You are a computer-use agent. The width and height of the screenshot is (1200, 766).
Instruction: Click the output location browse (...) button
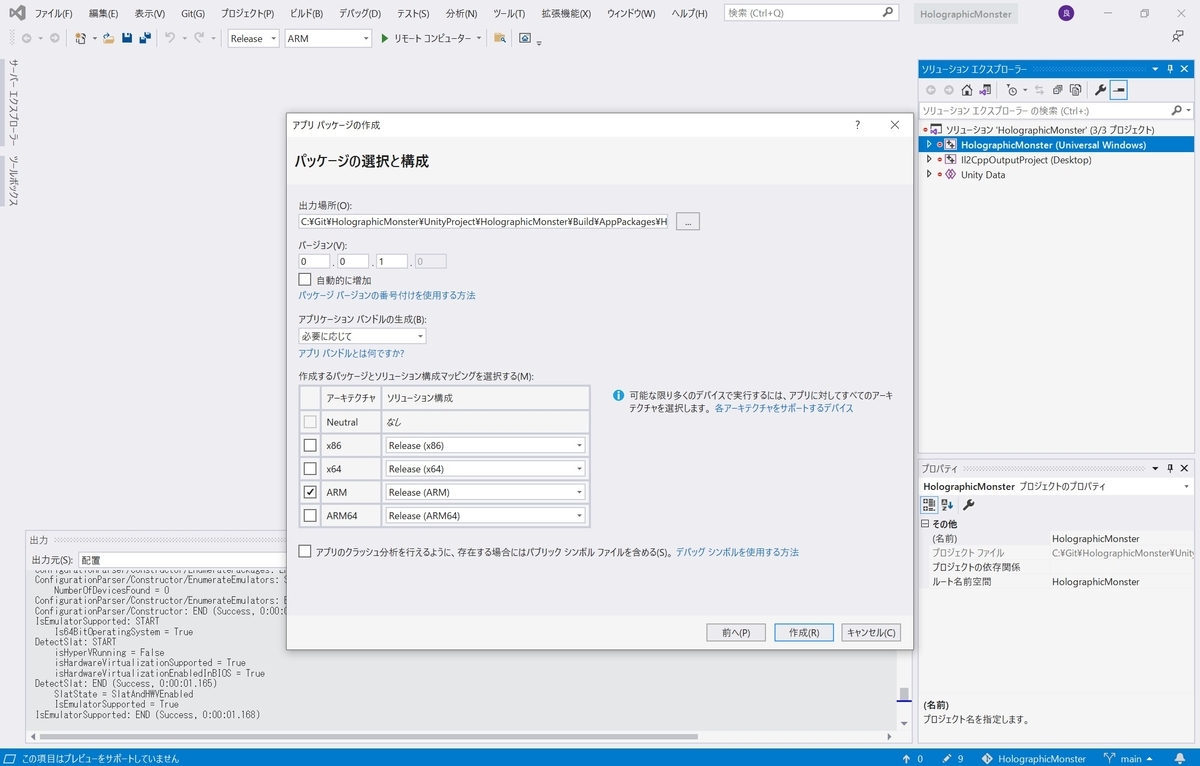pyautogui.click(x=688, y=221)
